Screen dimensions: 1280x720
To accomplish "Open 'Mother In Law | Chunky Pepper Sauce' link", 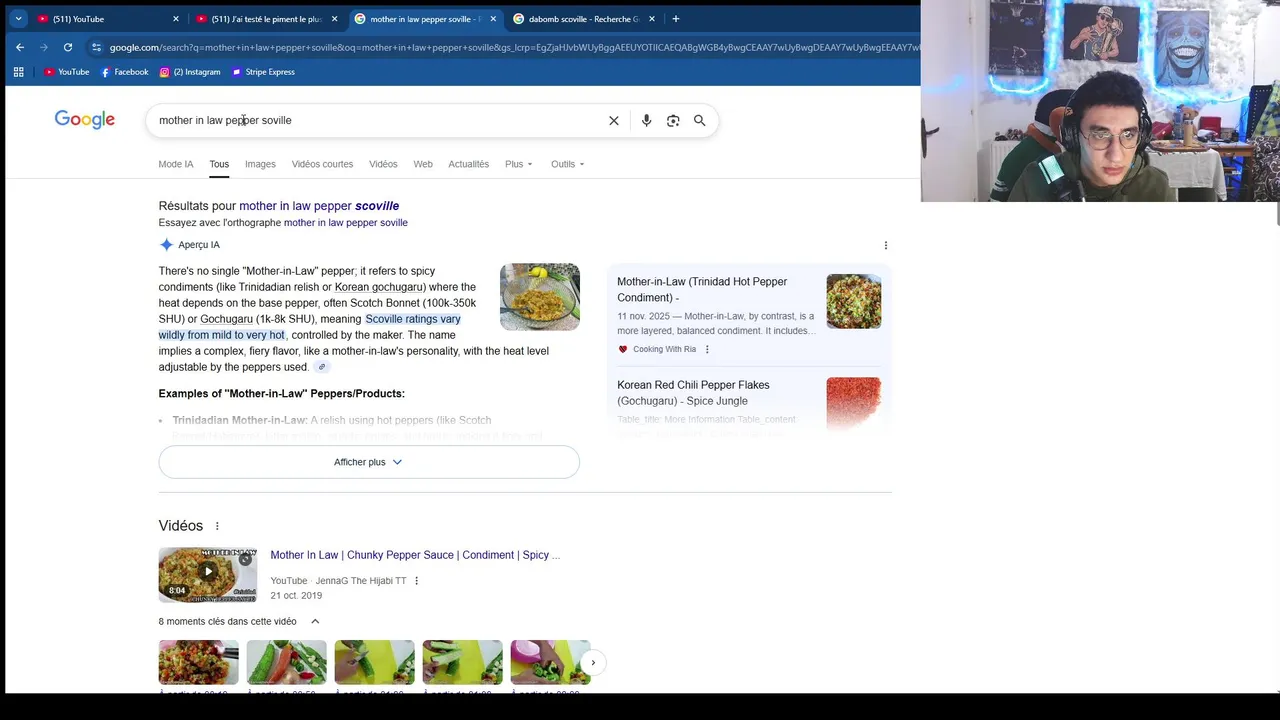I will point(415,555).
